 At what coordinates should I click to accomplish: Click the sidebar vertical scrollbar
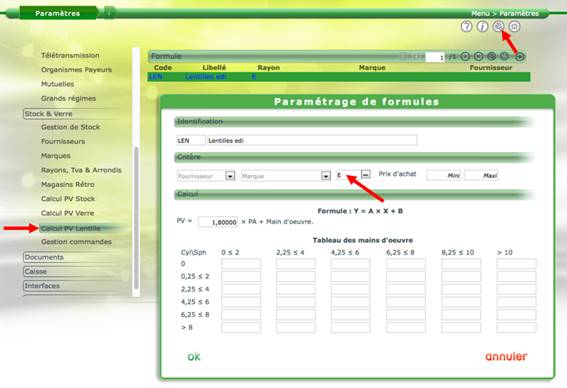[x=136, y=218]
